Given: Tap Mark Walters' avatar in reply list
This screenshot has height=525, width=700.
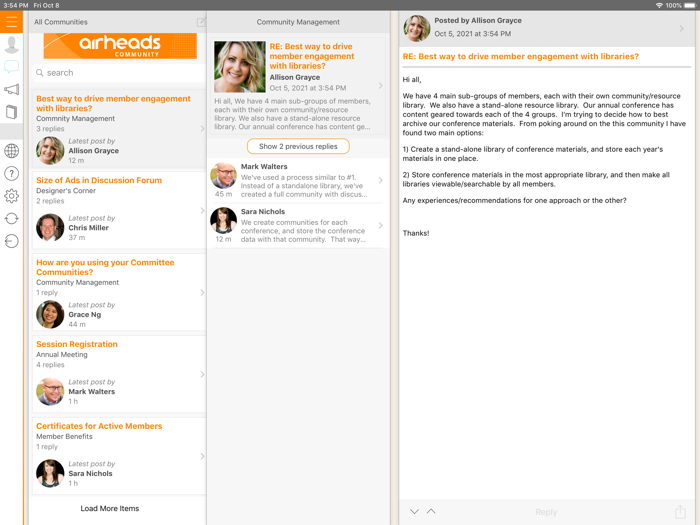Looking at the screenshot, I should click(223, 175).
